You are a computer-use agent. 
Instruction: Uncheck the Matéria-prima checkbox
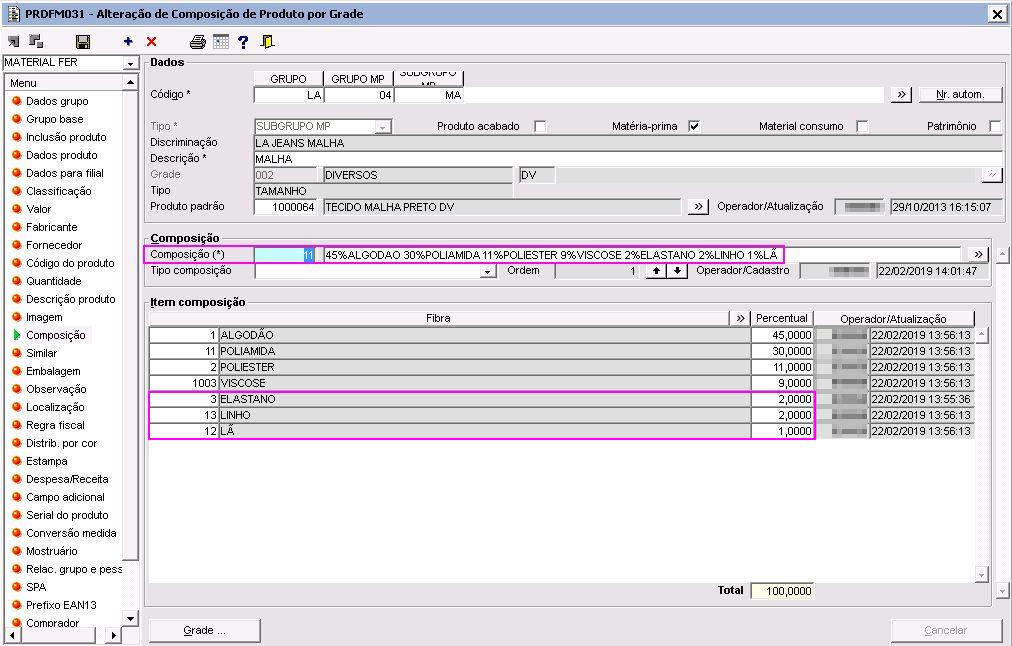[x=694, y=126]
